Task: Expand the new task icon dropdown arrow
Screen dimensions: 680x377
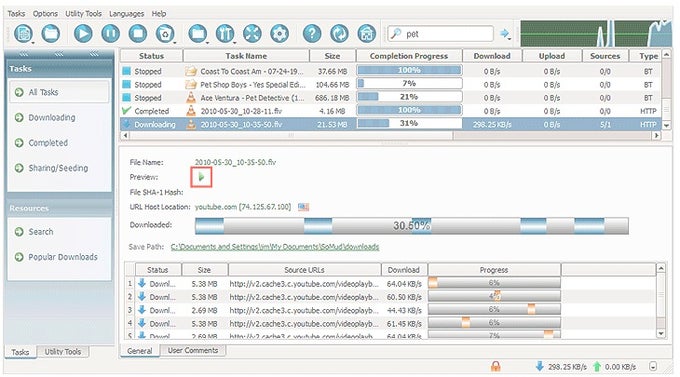Action: (x=33, y=43)
